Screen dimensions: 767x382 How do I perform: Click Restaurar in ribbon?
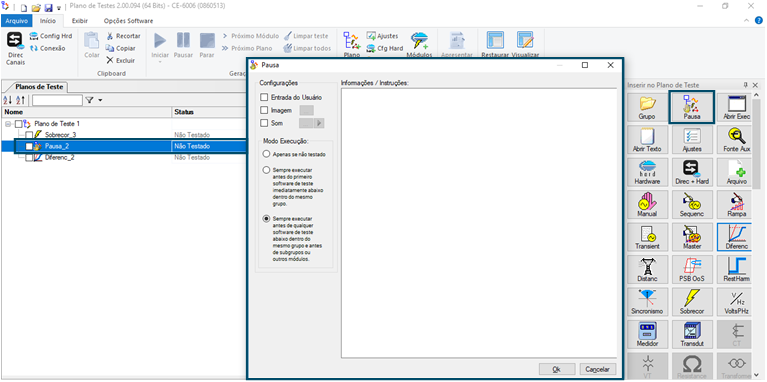coord(496,44)
